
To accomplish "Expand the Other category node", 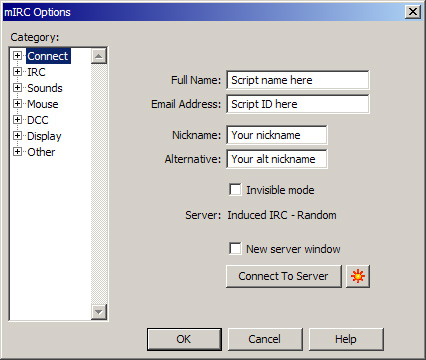I will pyautogui.click(x=17, y=152).
